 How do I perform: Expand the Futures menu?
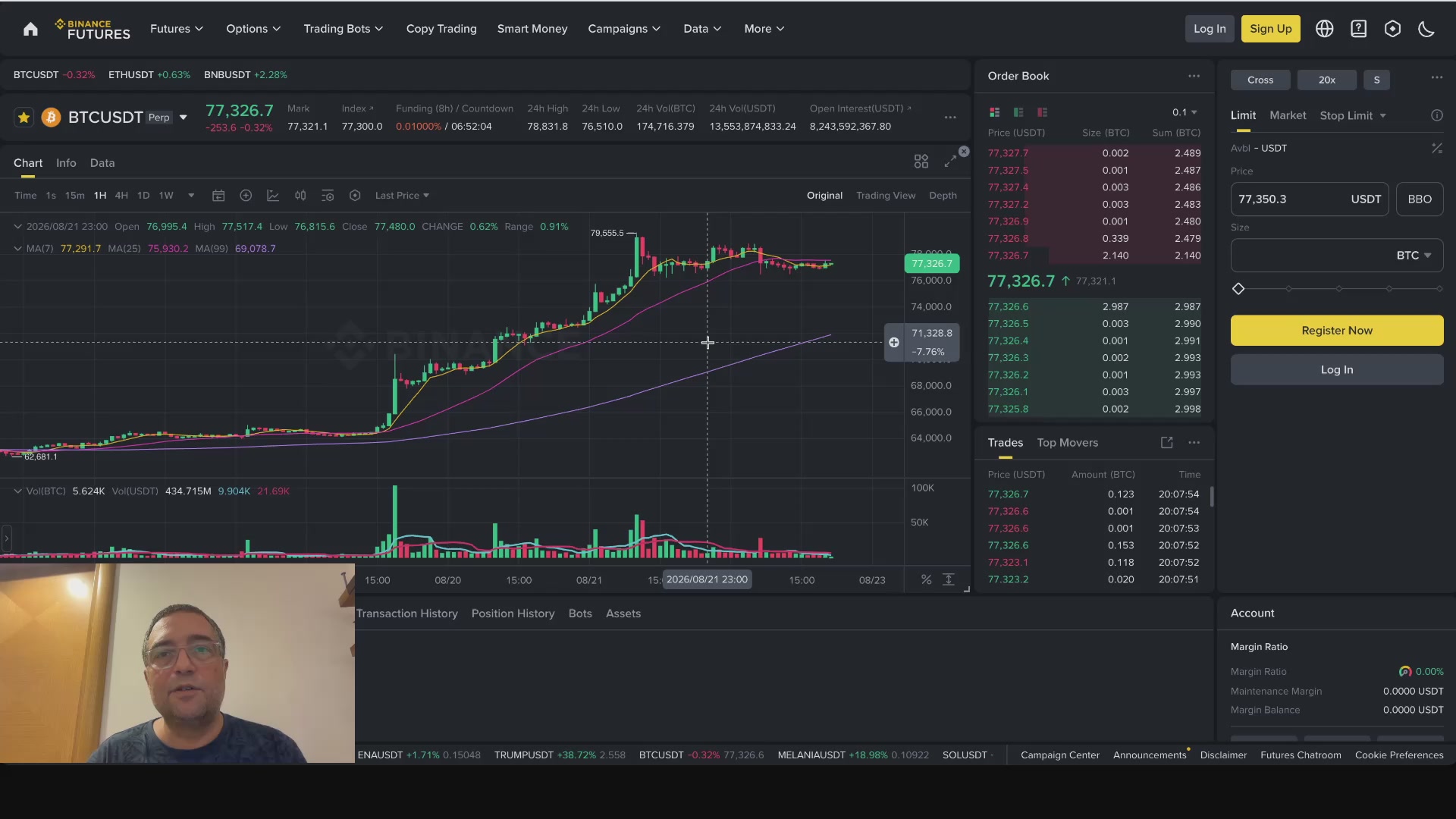[x=177, y=29]
